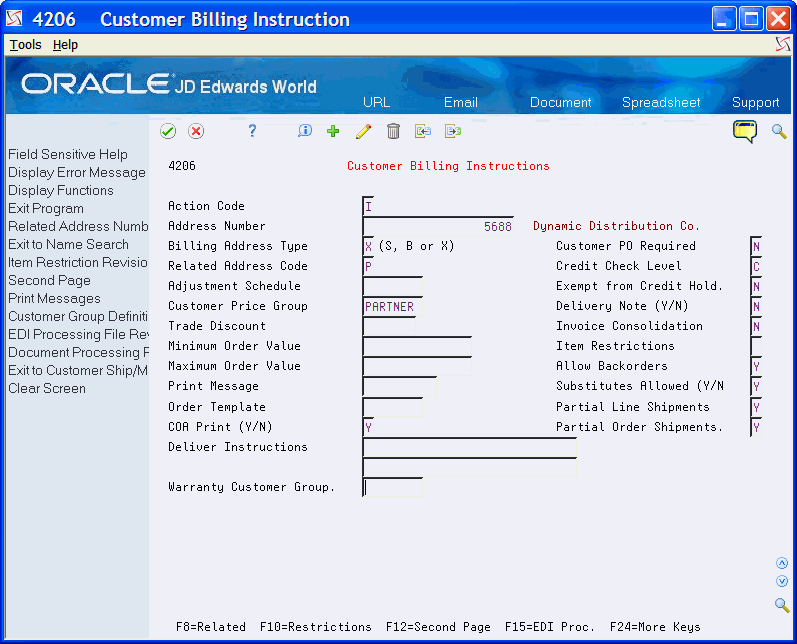Click the Customer Price Group field

(x=393, y=306)
